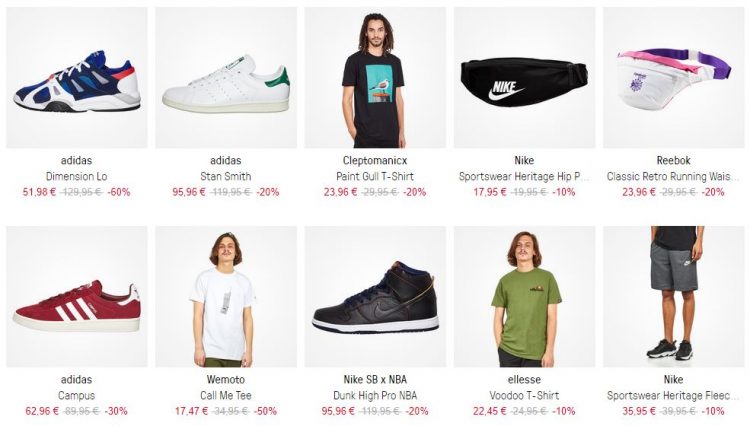Click the Dimension Lo product title
This screenshot has width=750, height=426.
pyautogui.click(x=77, y=176)
